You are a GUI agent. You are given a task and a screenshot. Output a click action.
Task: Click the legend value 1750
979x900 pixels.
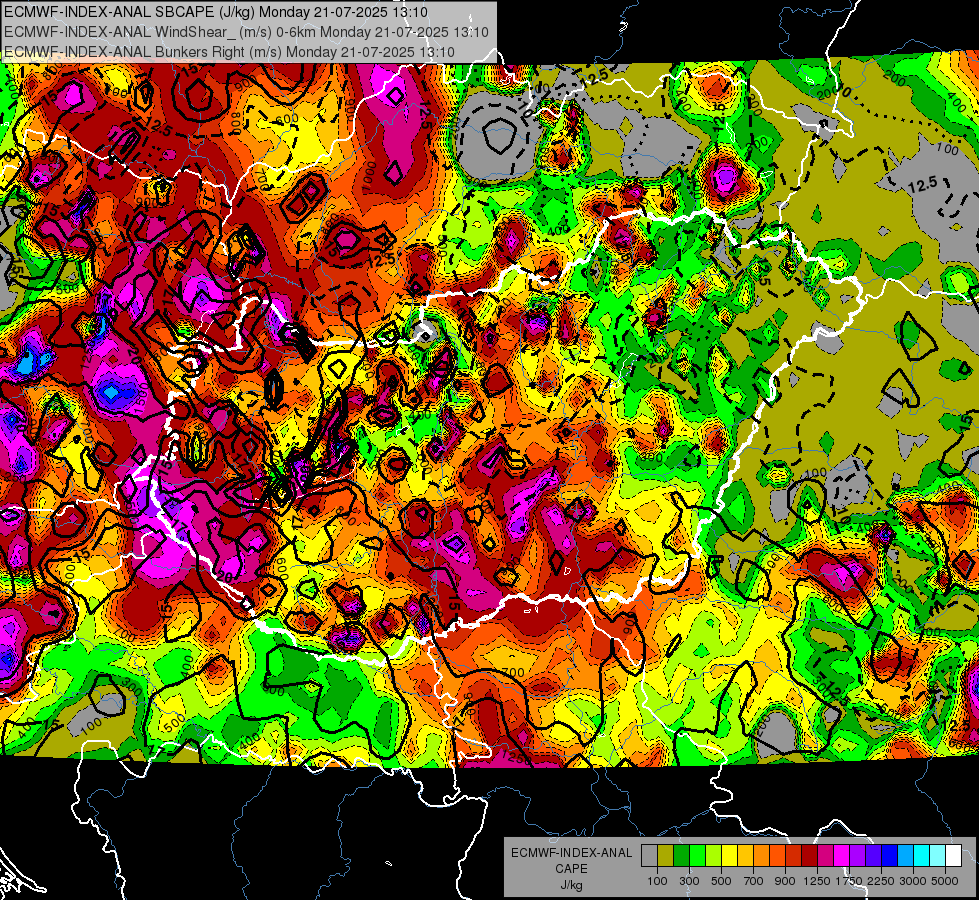coord(849,881)
